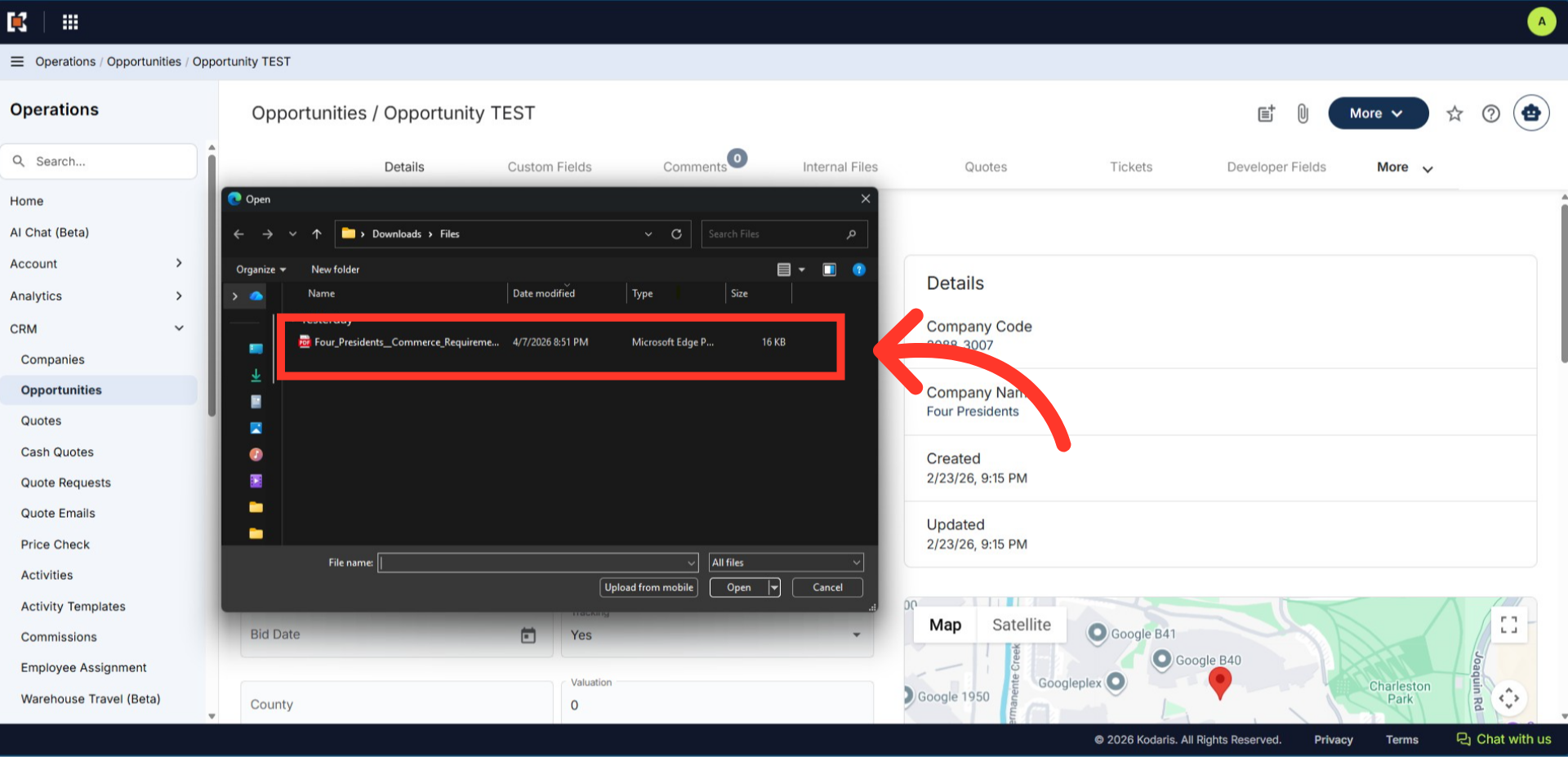Open the help question mark icon
1568x757 pixels.
pyautogui.click(x=1491, y=114)
